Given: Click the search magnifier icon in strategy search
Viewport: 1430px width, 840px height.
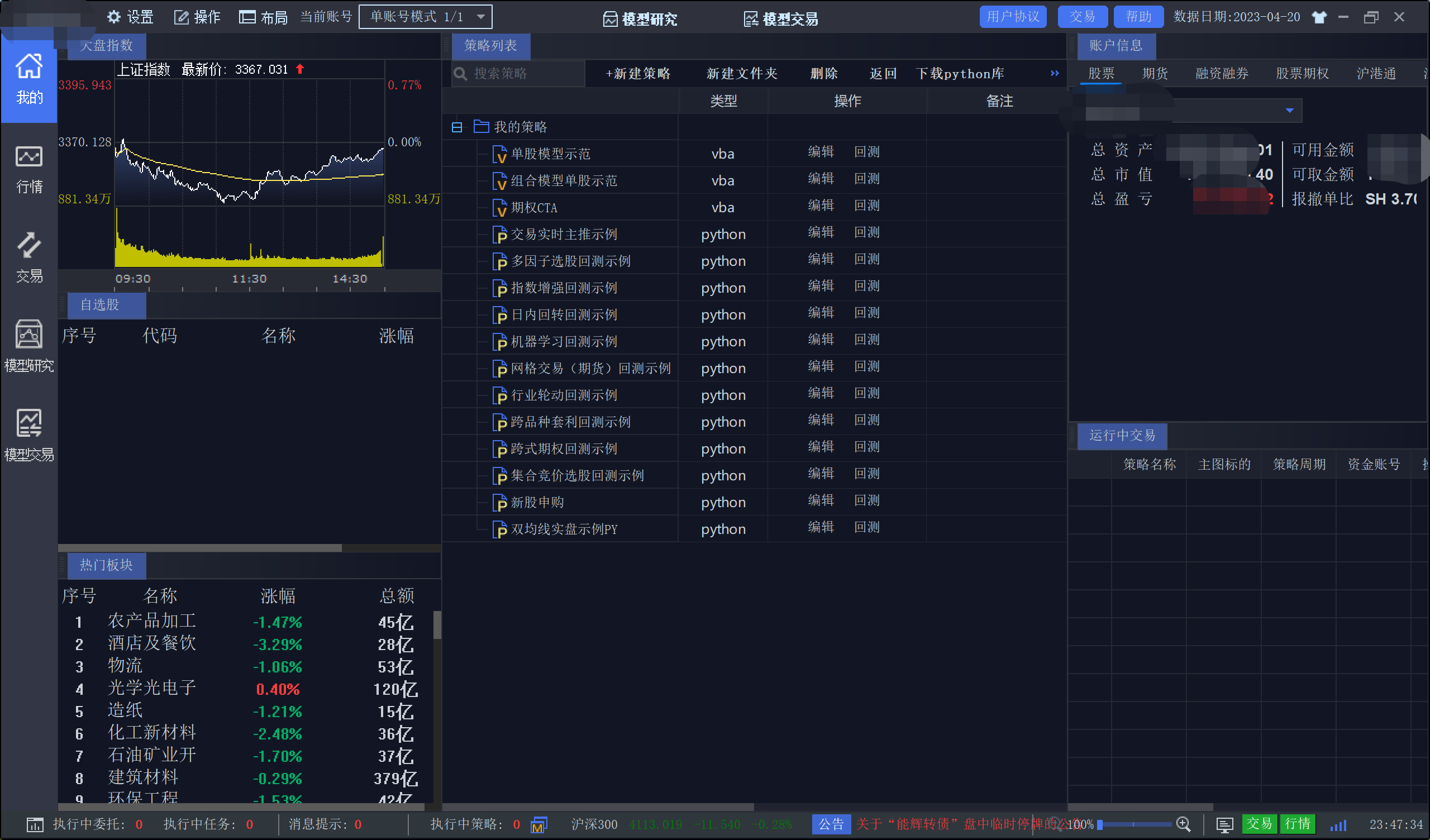Looking at the screenshot, I should (461, 74).
